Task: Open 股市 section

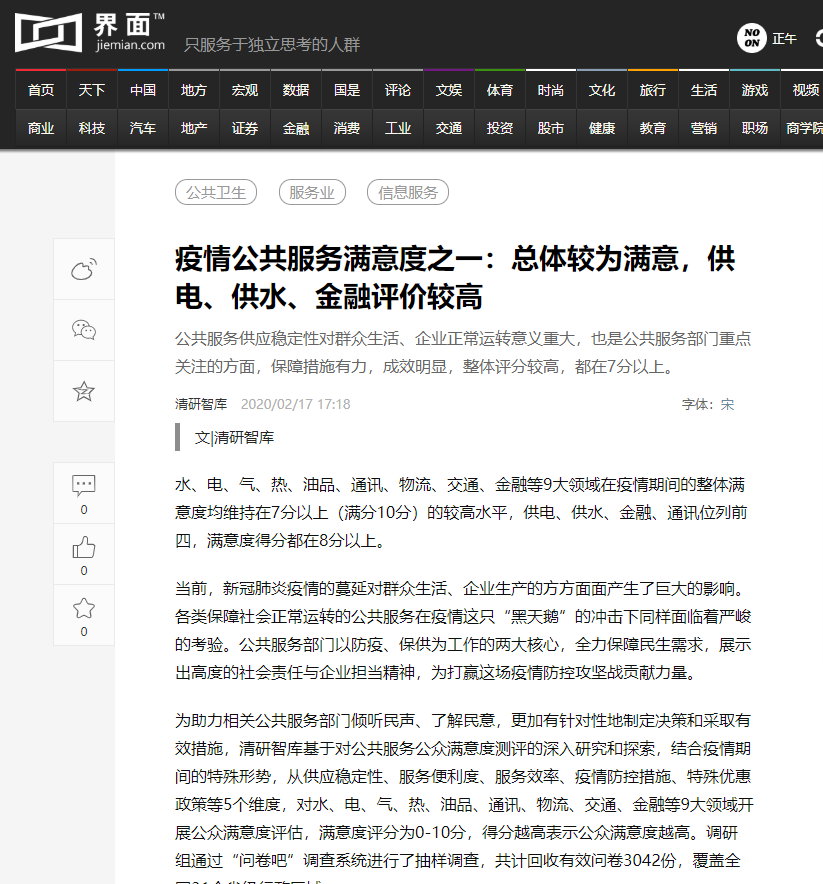Action: click(x=551, y=128)
